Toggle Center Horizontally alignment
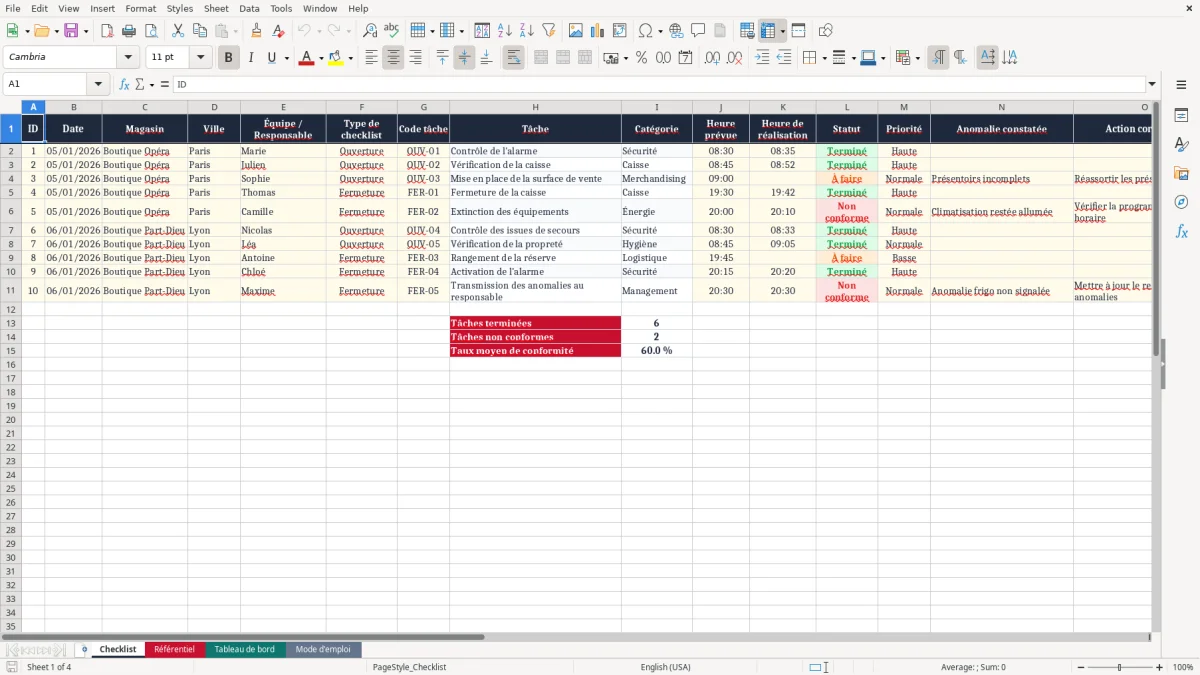1200x675 pixels. click(x=393, y=58)
